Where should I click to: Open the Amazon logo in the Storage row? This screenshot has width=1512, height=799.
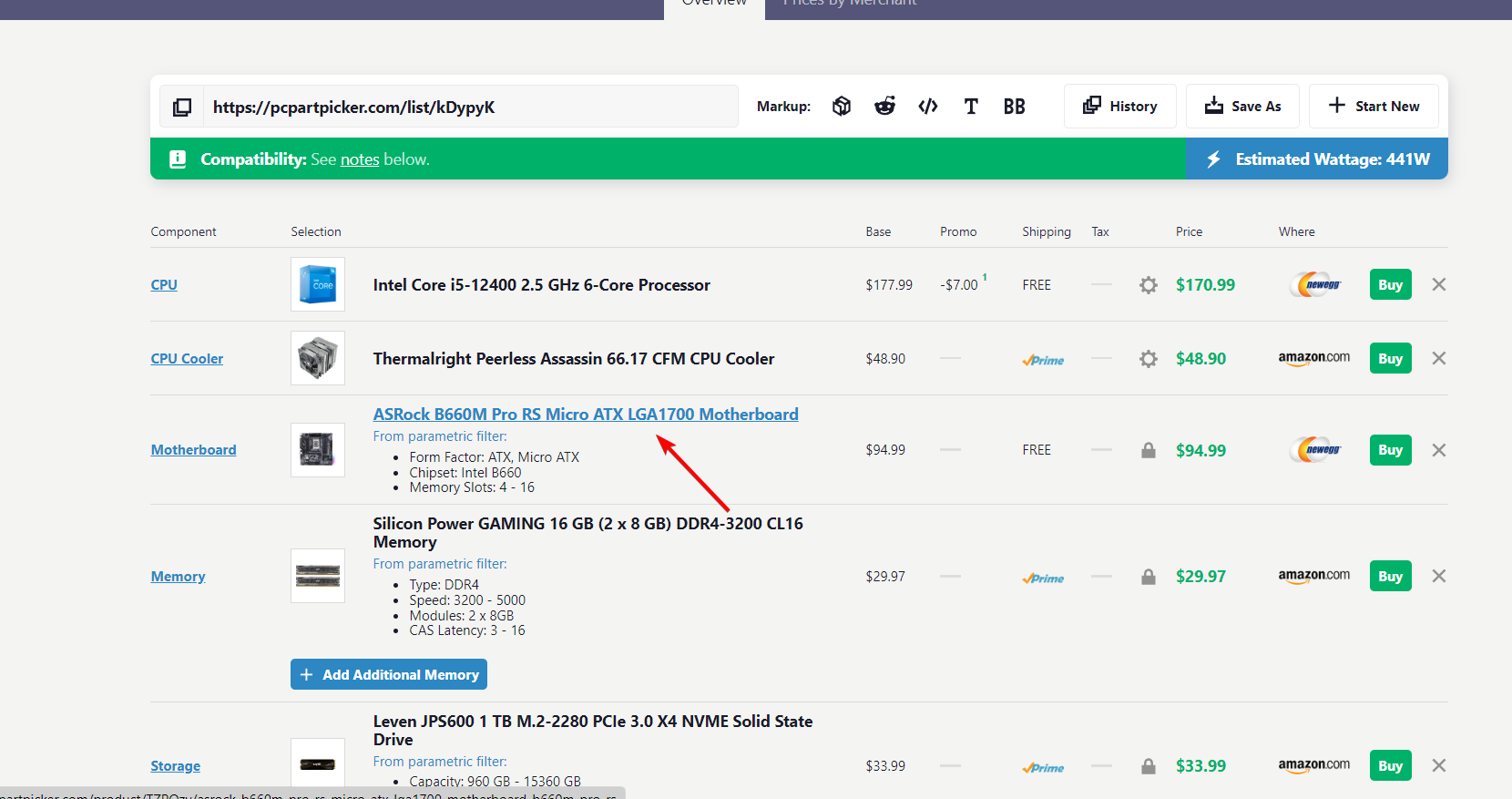pyautogui.click(x=1314, y=765)
